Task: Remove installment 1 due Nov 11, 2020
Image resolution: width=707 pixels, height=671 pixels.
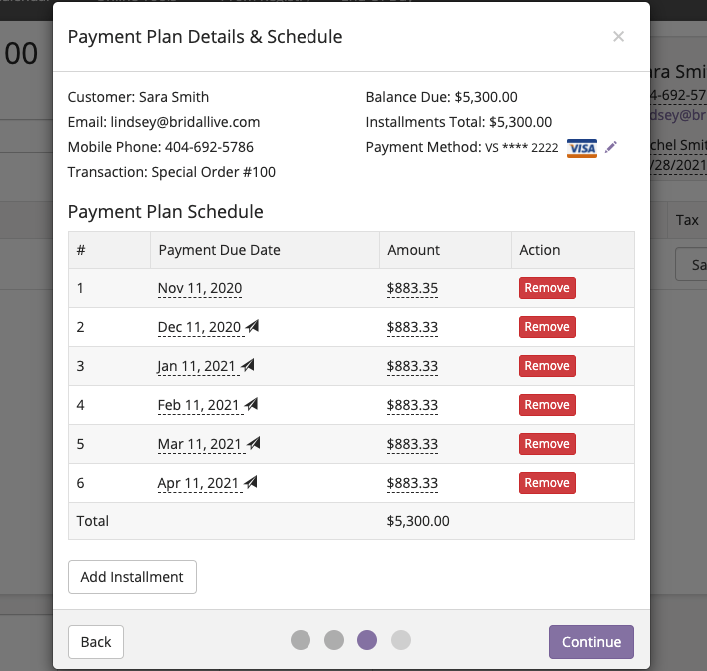Action: [x=547, y=288]
